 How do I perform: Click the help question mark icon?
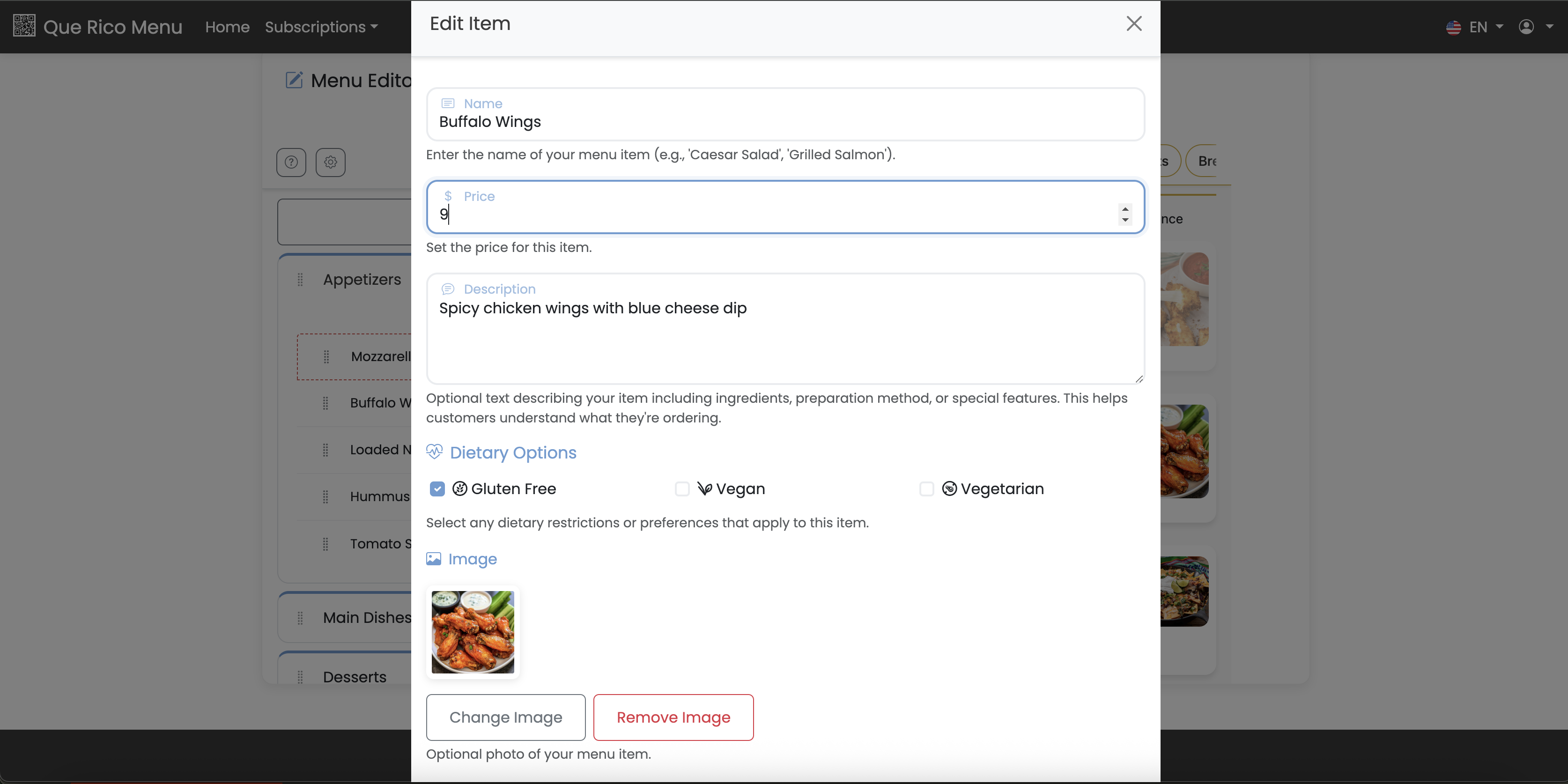(291, 162)
